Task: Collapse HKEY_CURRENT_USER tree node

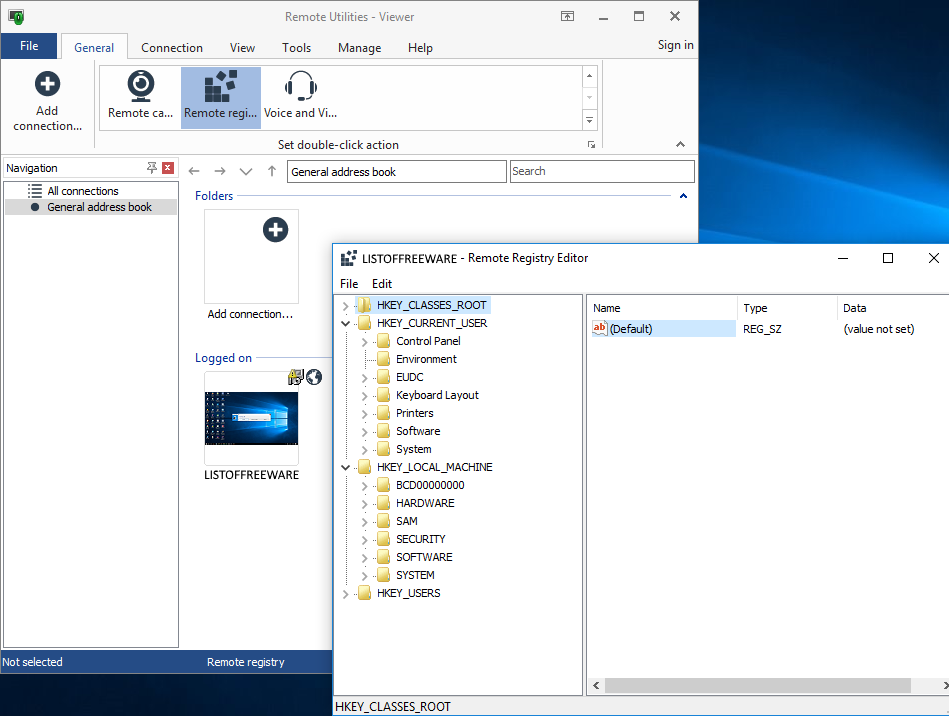Action: click(346, 324)
